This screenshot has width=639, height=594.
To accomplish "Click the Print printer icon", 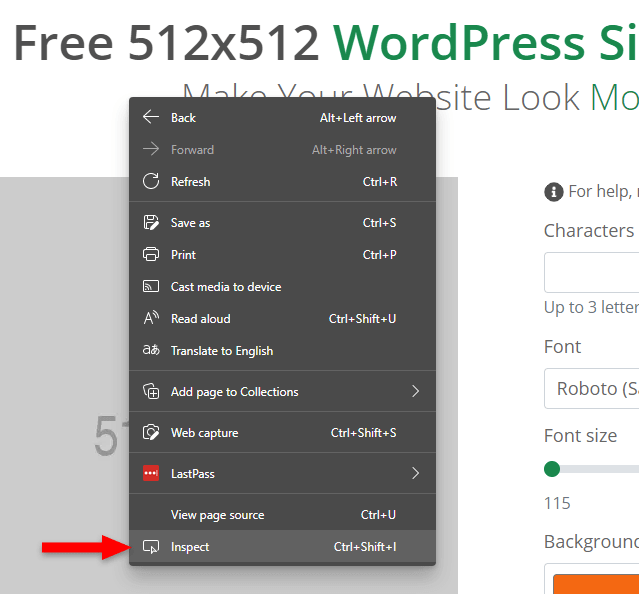I will [x=151, y=254].
